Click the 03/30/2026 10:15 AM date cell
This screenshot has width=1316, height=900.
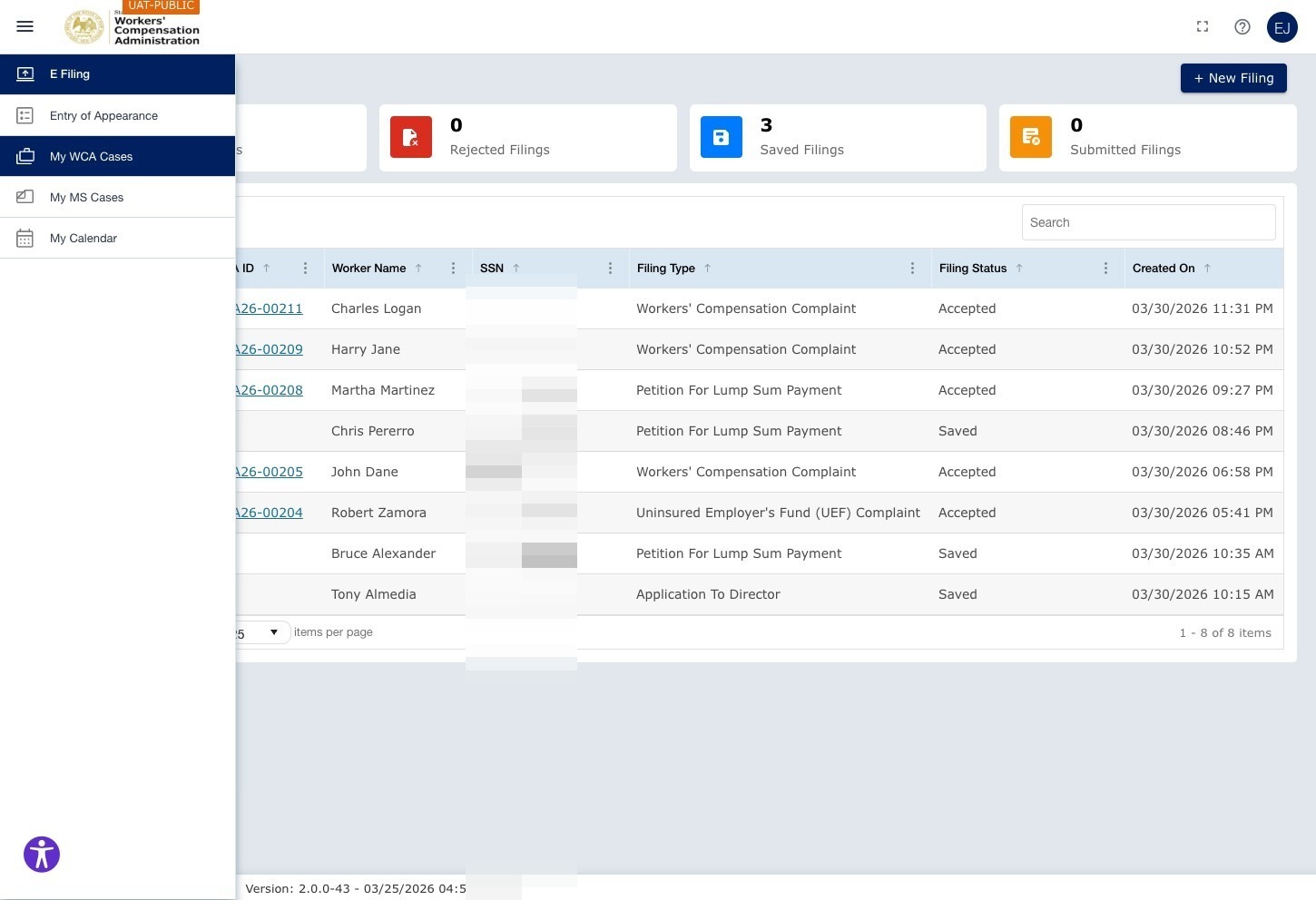1203,594
